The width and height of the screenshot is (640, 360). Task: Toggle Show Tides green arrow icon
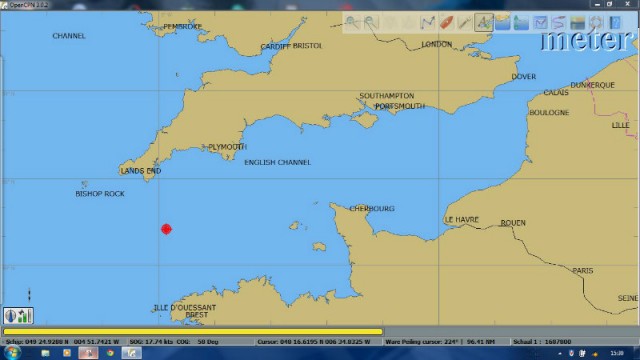point(521,22)
